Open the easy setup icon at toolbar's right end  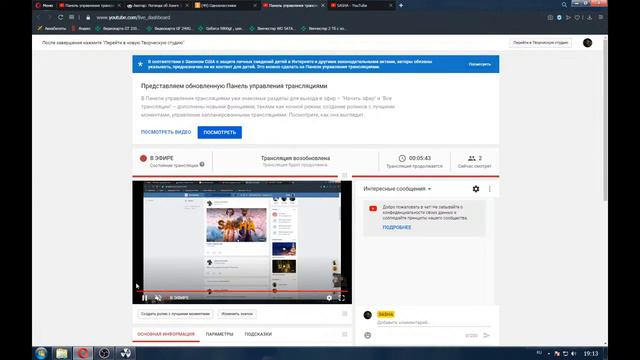coord(601,18)
